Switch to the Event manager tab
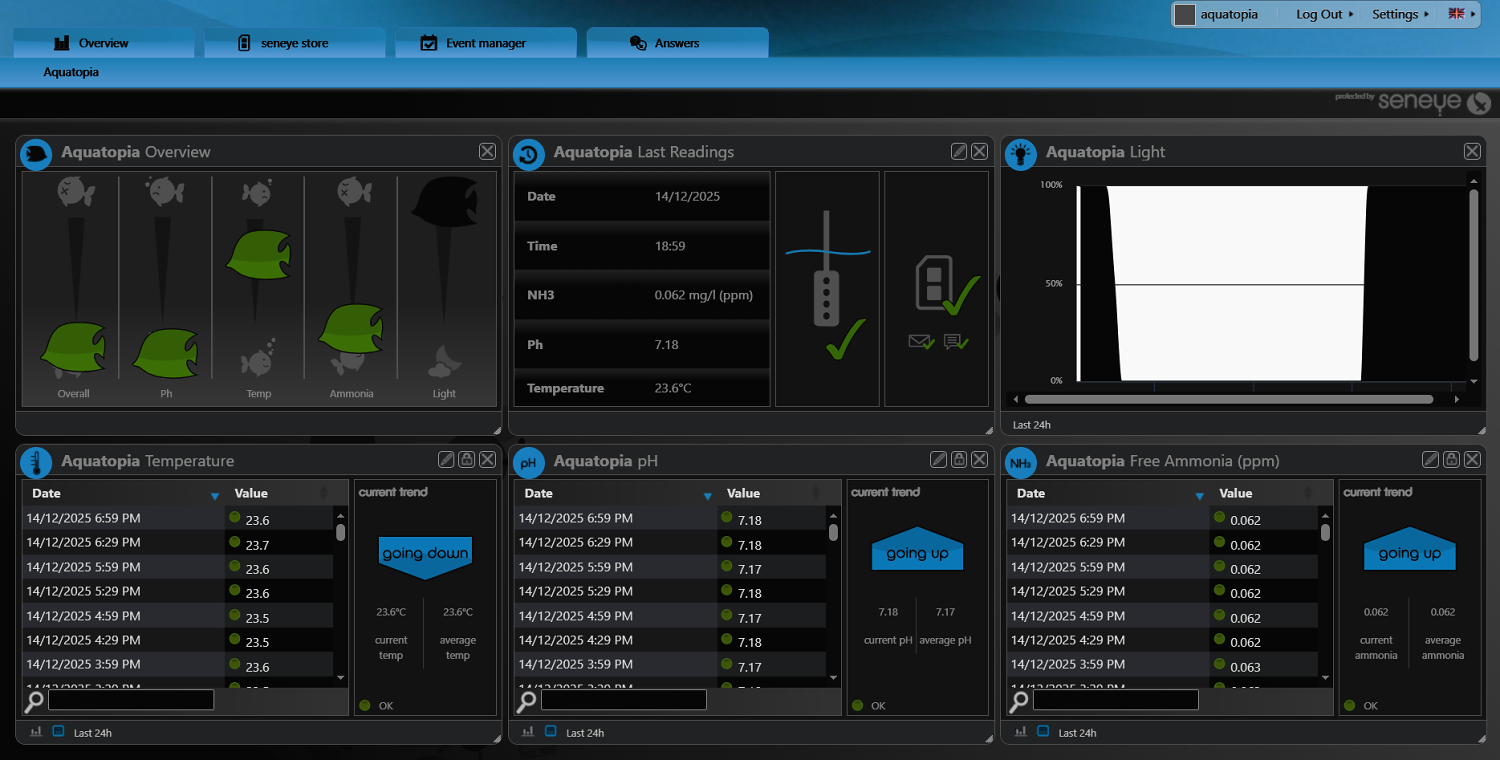The image size is (1500, 760). point(486,43)
